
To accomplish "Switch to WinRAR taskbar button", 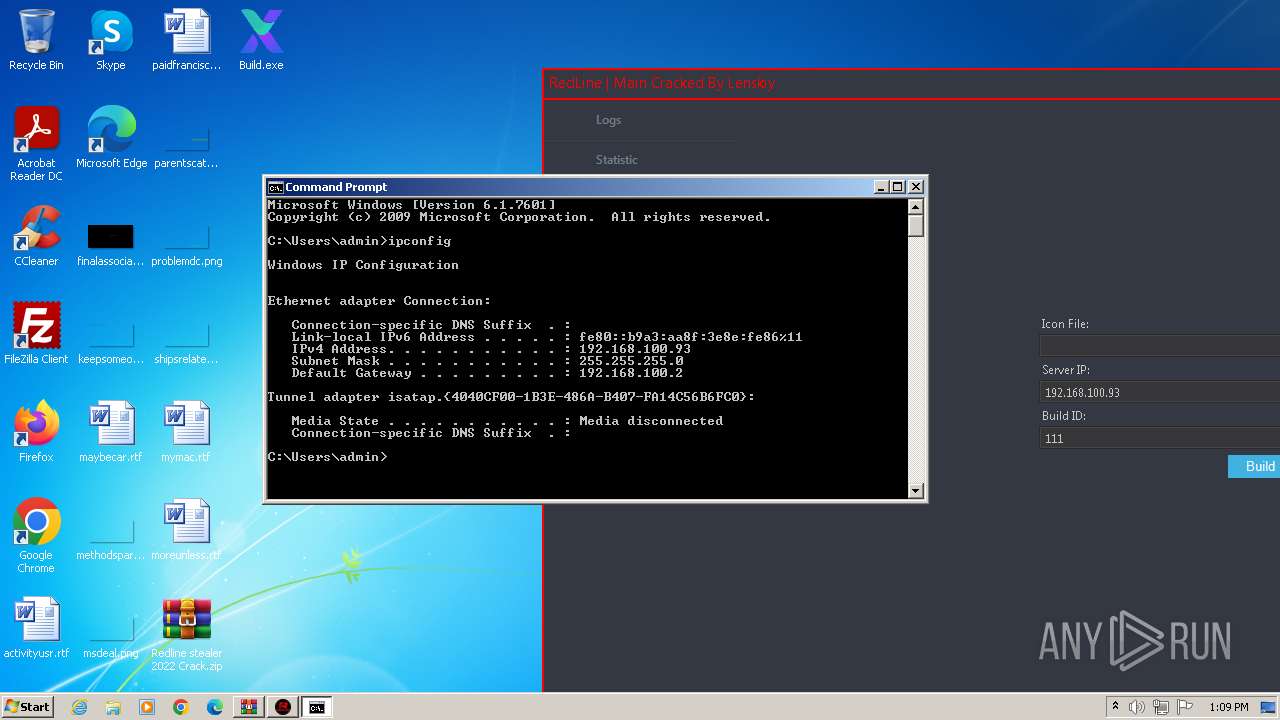I will 249,707.
